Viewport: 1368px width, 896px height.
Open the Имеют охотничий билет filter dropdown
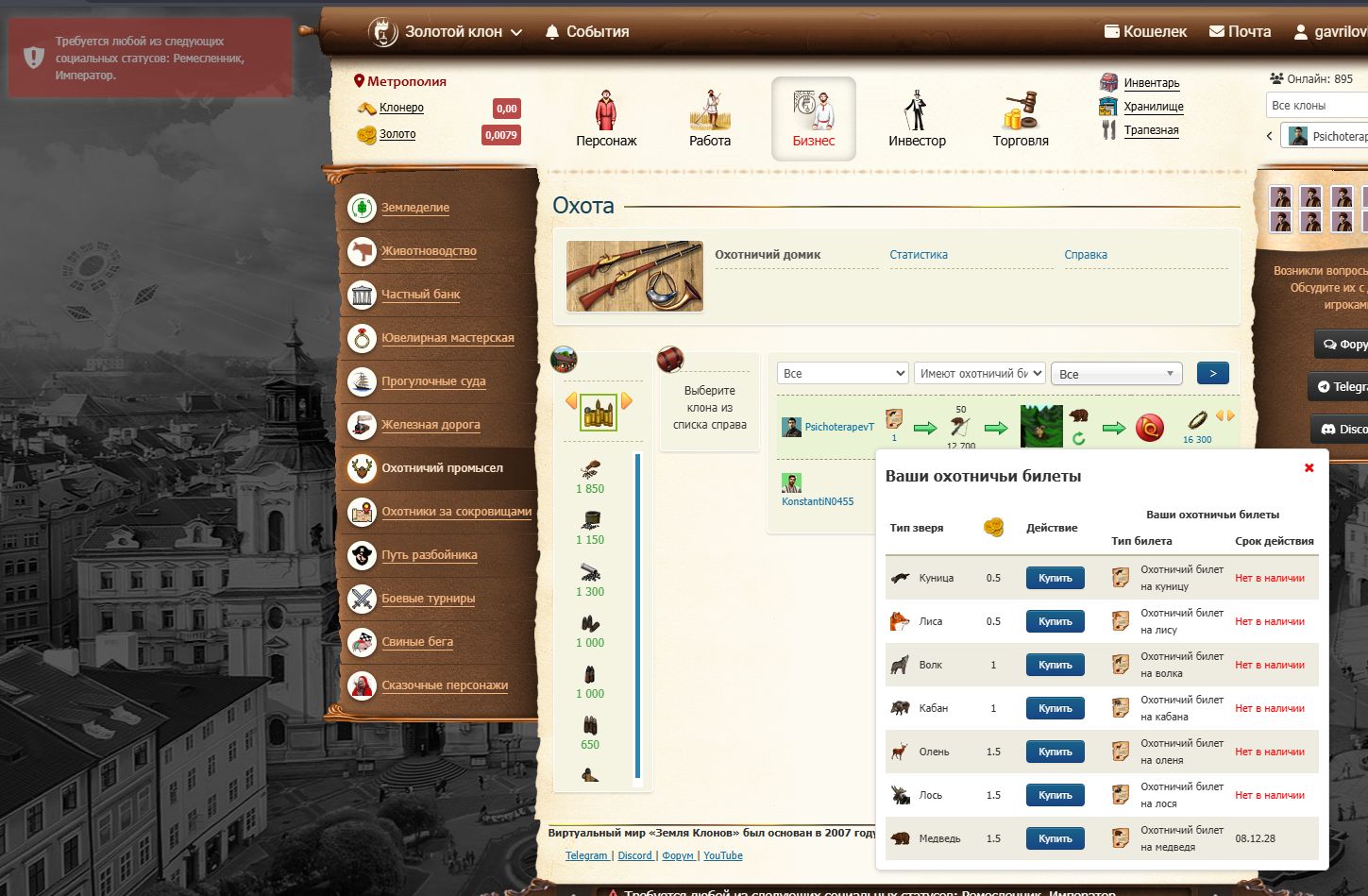tap(979, 374)
